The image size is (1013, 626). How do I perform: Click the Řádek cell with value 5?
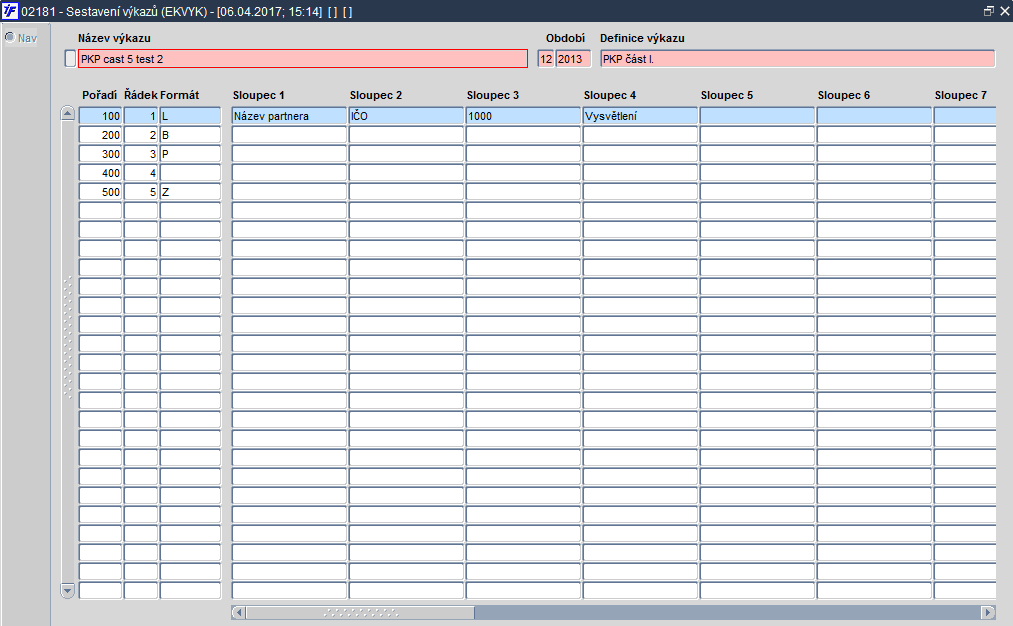click(x=141, y=192)
